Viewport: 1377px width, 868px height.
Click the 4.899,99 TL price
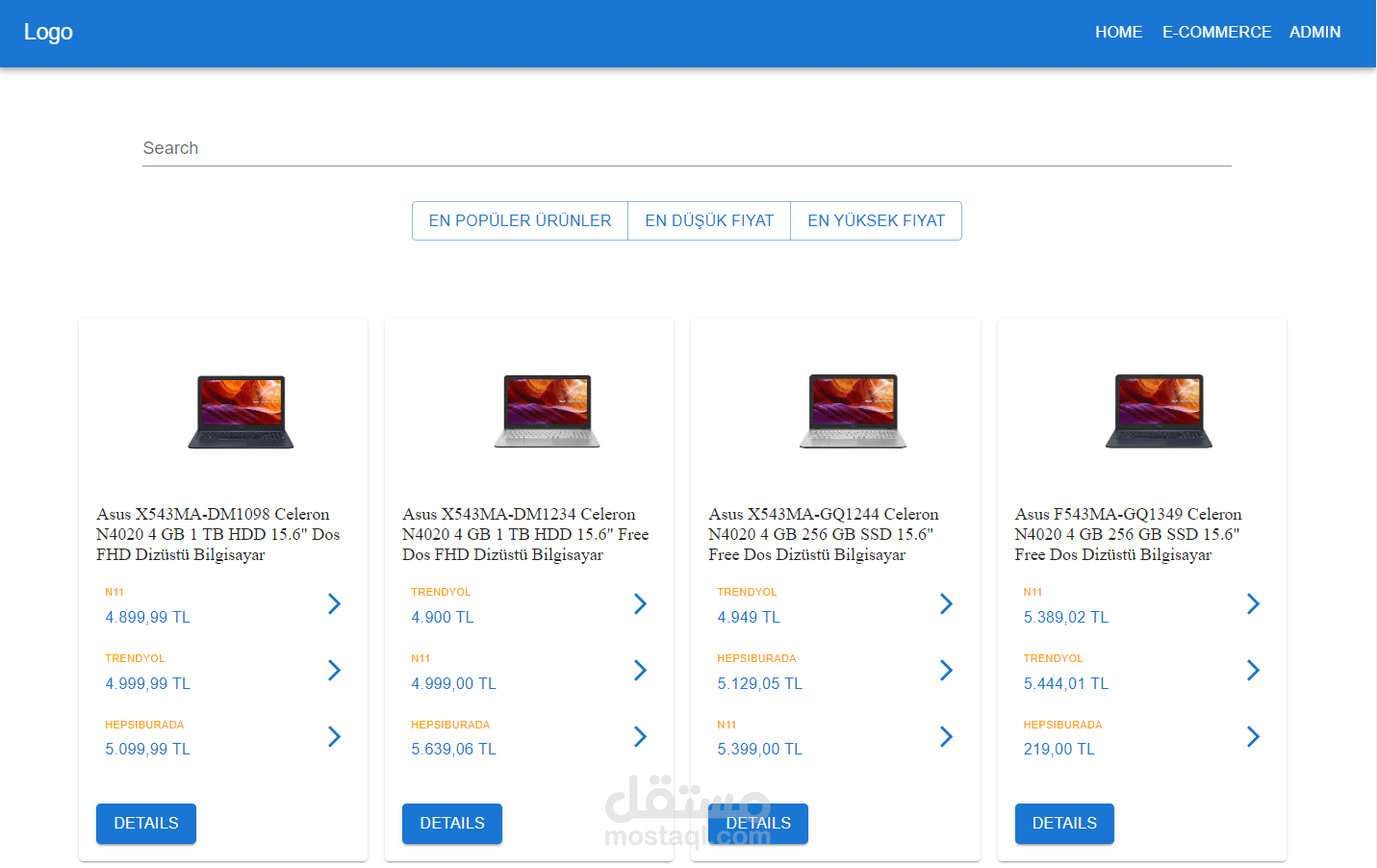point(148,618)
